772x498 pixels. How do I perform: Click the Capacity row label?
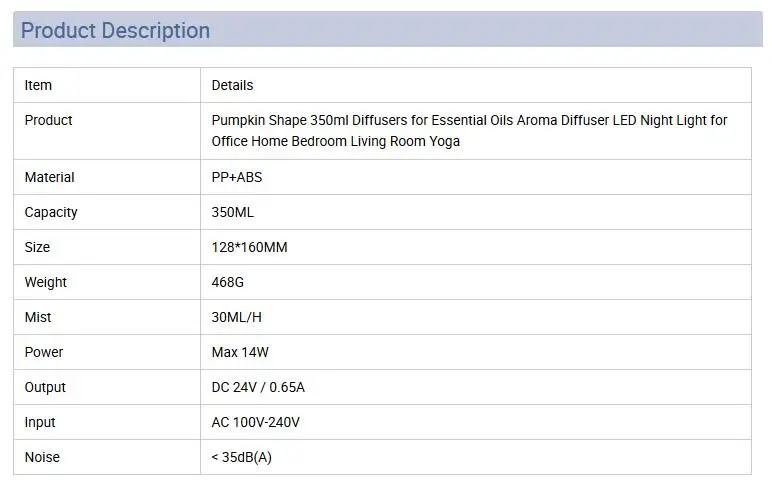pyautogui.click(x=51, y=212)
